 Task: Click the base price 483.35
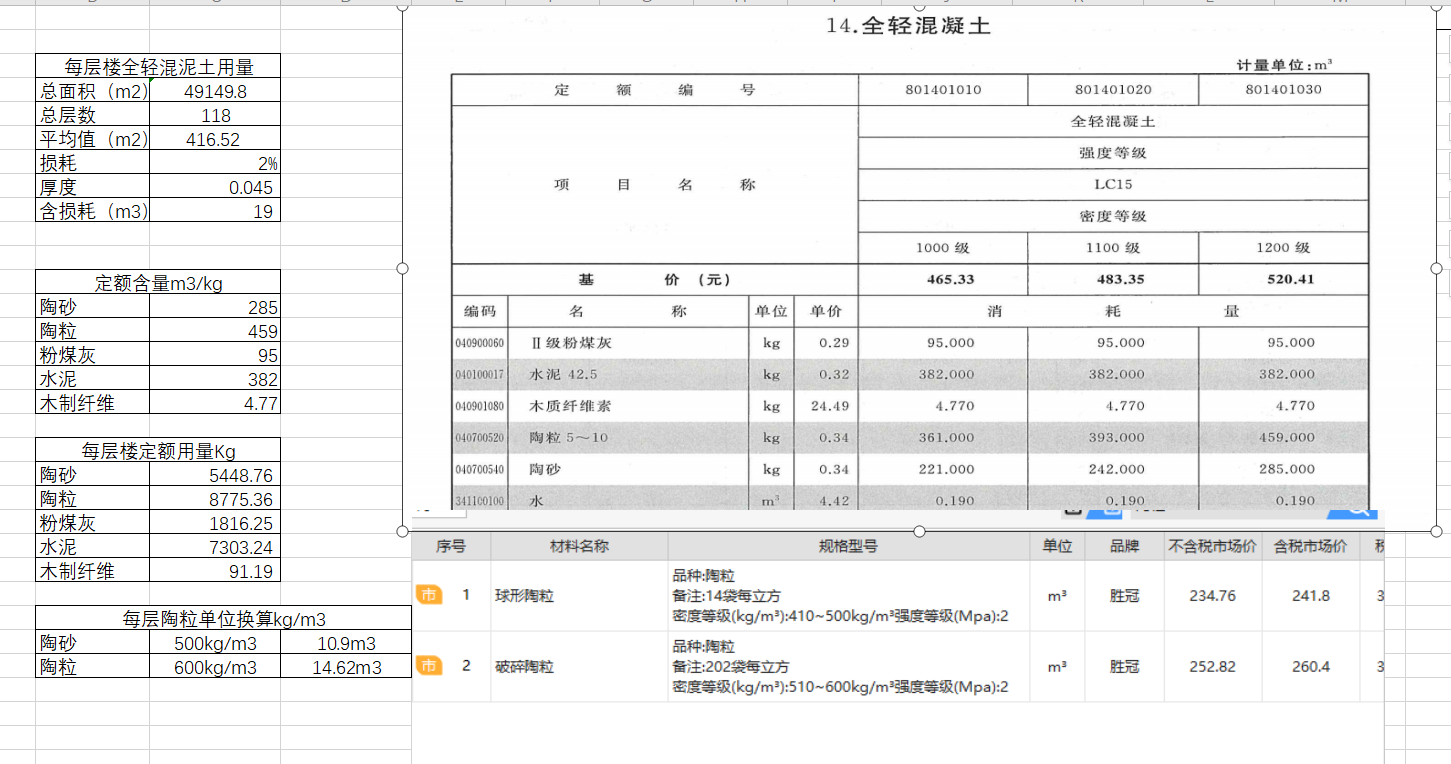(1120, 279)
